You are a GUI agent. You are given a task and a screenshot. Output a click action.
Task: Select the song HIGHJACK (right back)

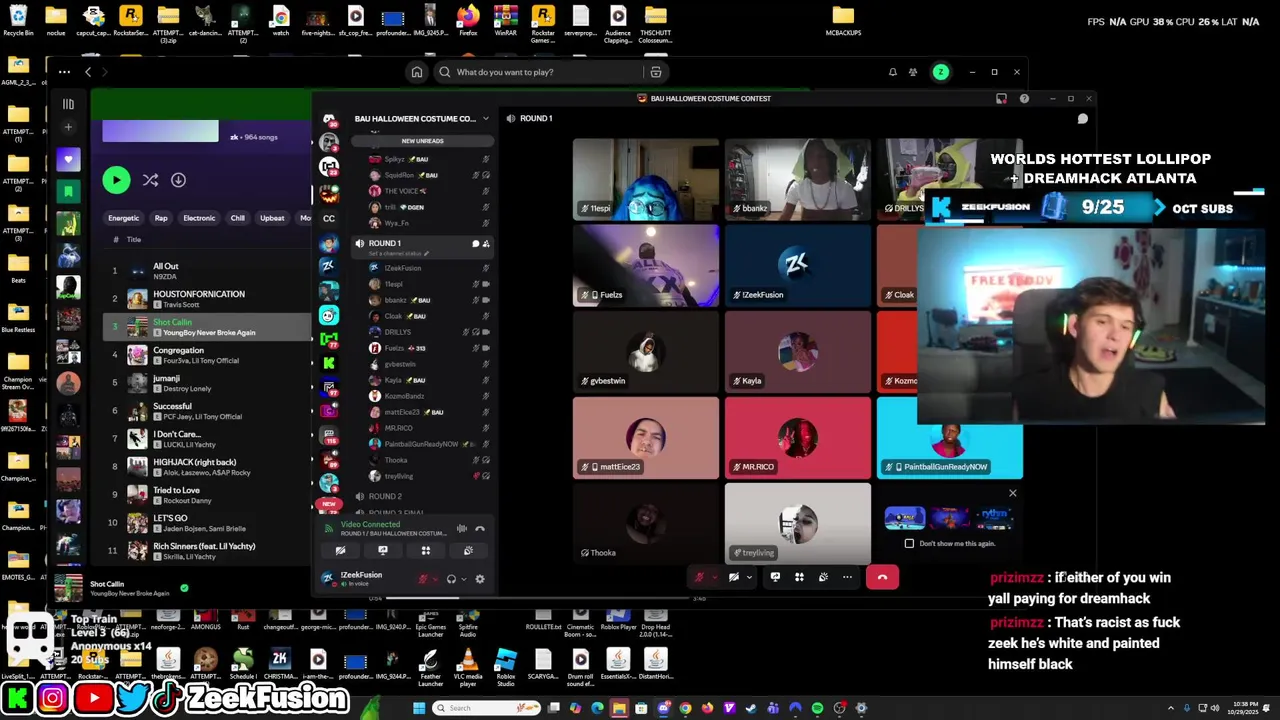pos(195,462)
